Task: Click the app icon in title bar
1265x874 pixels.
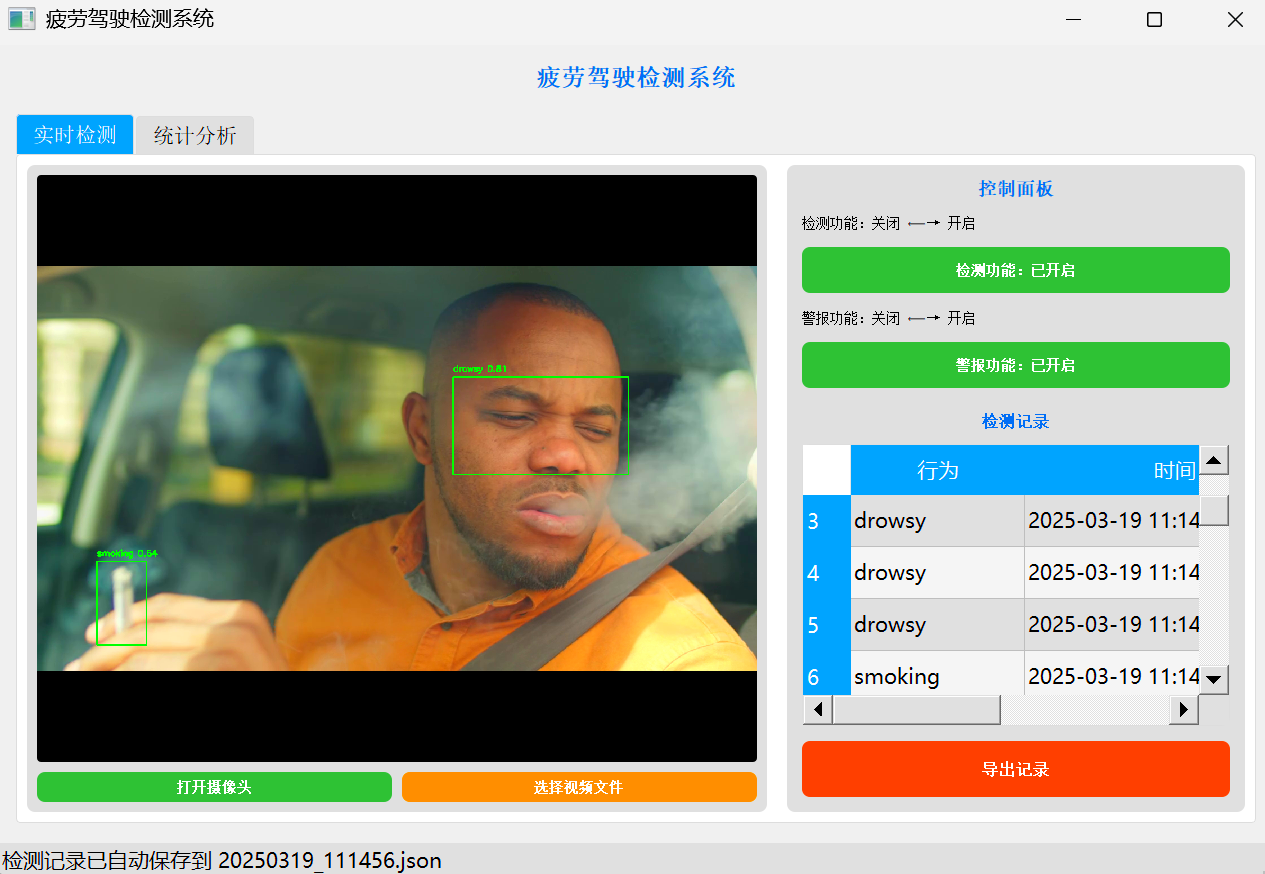Action: 22,19
